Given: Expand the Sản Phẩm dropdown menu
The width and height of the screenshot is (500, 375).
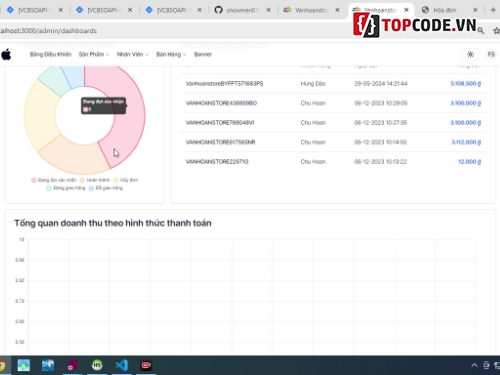Looking at the screenshot, I should [94, 54].
